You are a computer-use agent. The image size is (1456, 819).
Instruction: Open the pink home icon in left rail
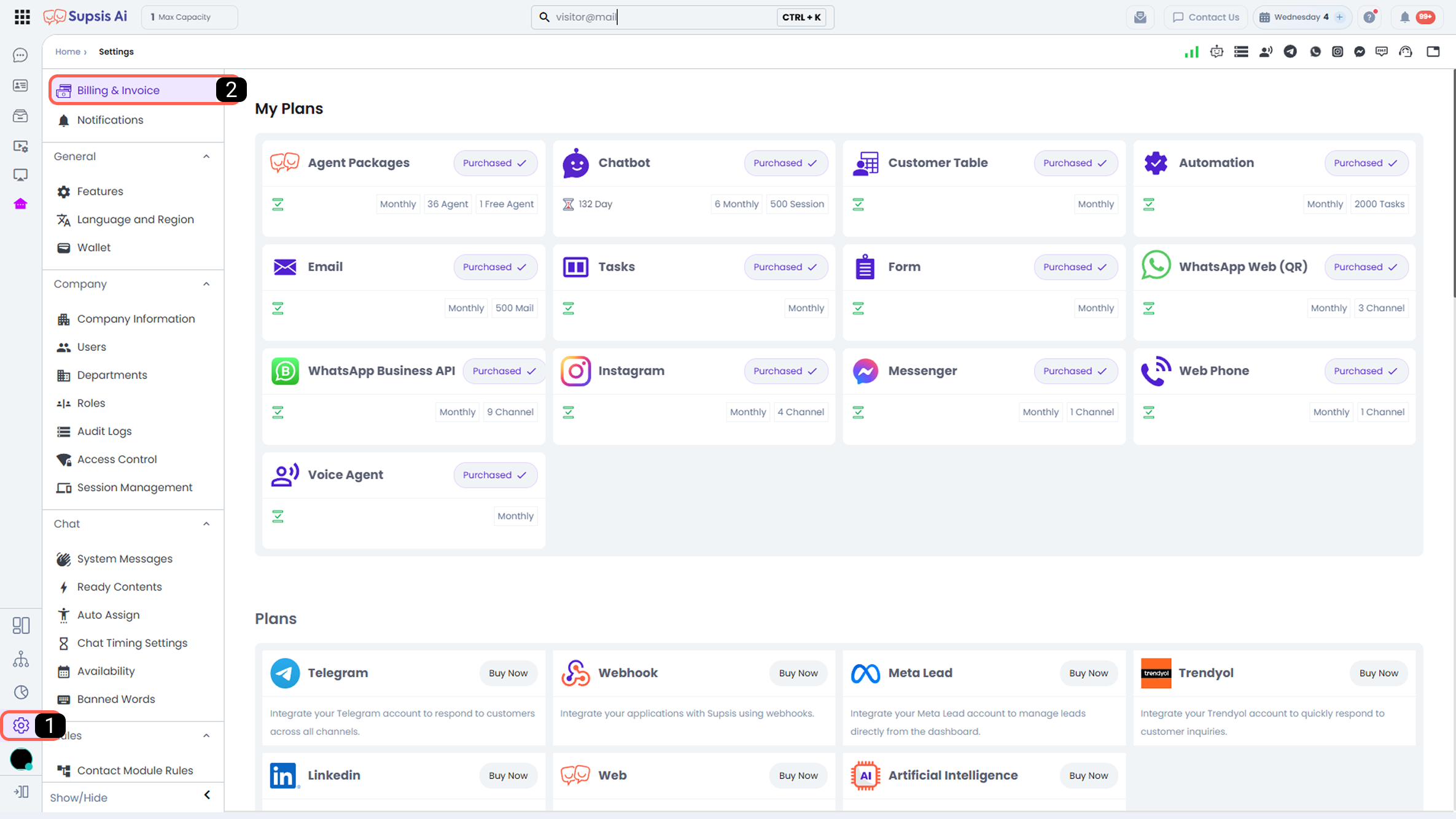click(20, 204)
